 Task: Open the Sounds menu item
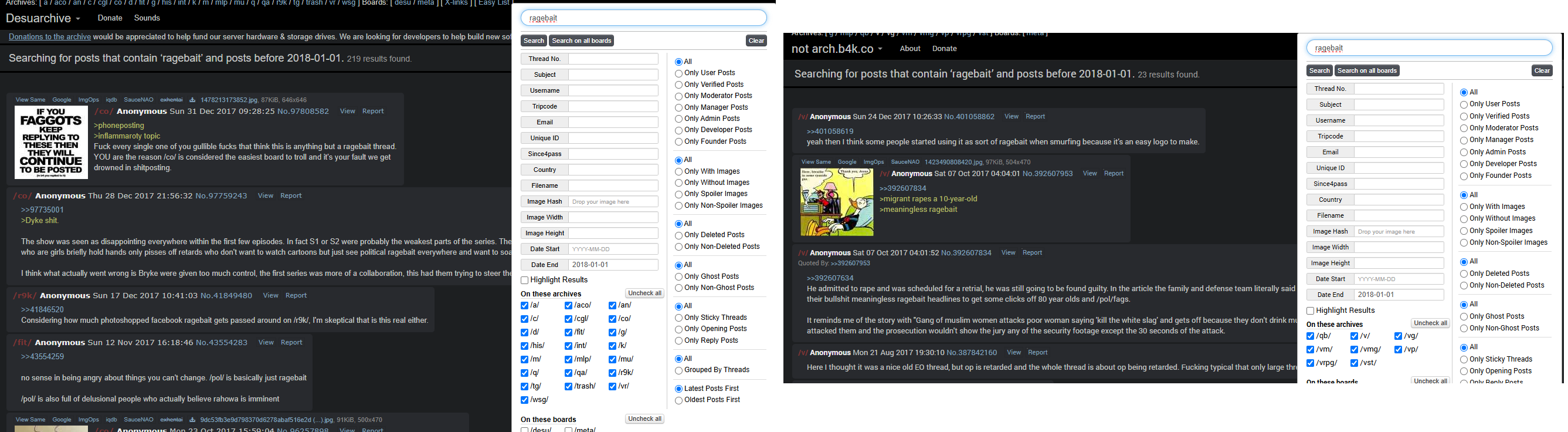pyautogui.click(x=147, y=18)
